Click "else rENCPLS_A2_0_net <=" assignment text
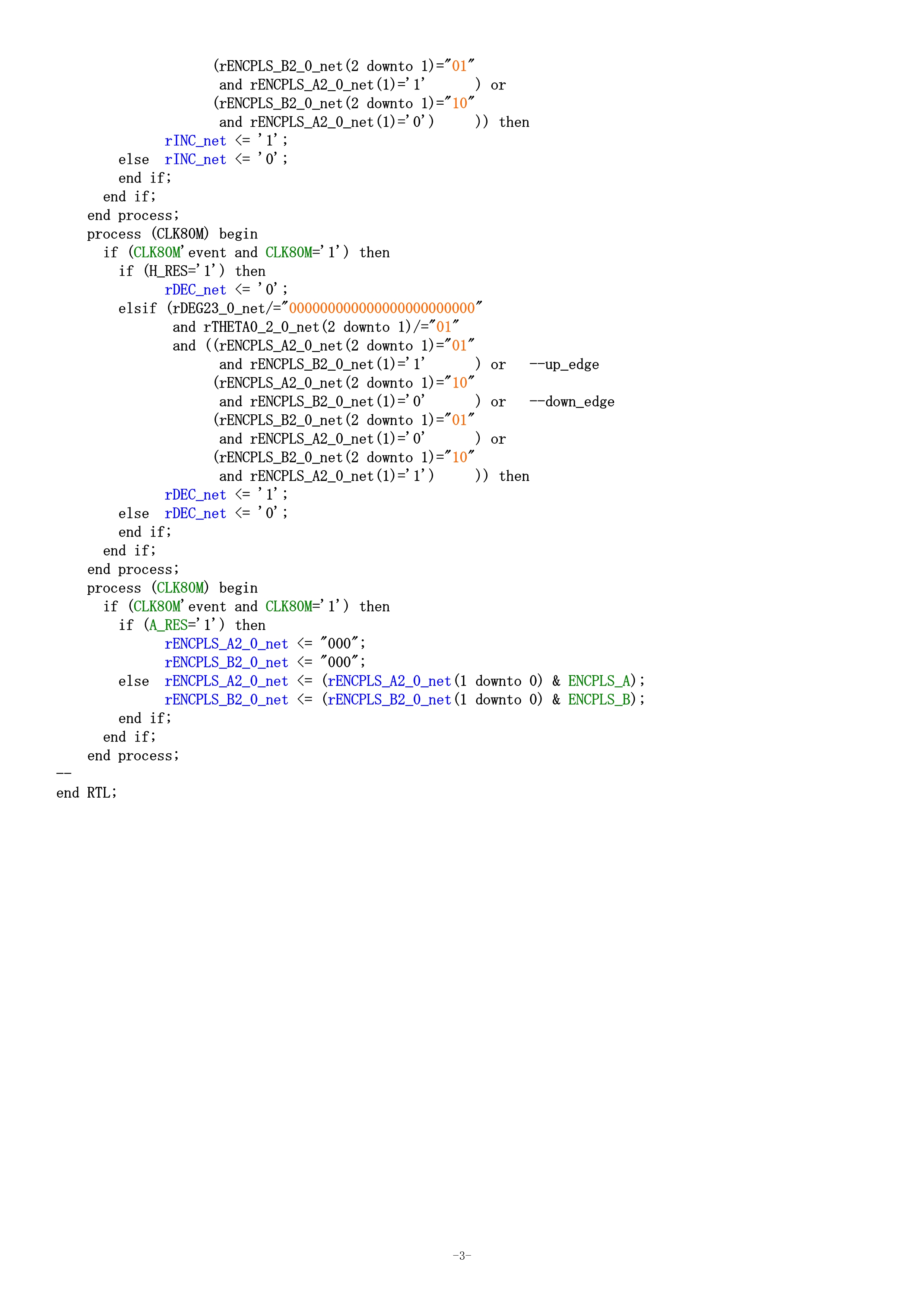The height and width of the screenshot is (1307, 924). coord(215,681)
